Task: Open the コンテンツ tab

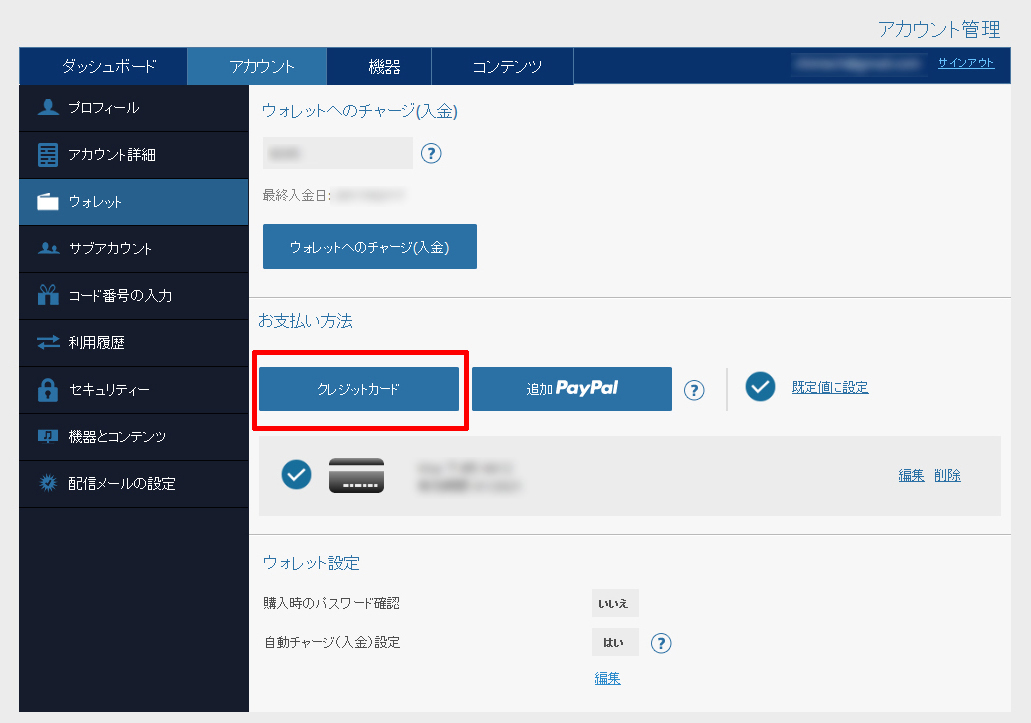Action: (x=502, y=66)
